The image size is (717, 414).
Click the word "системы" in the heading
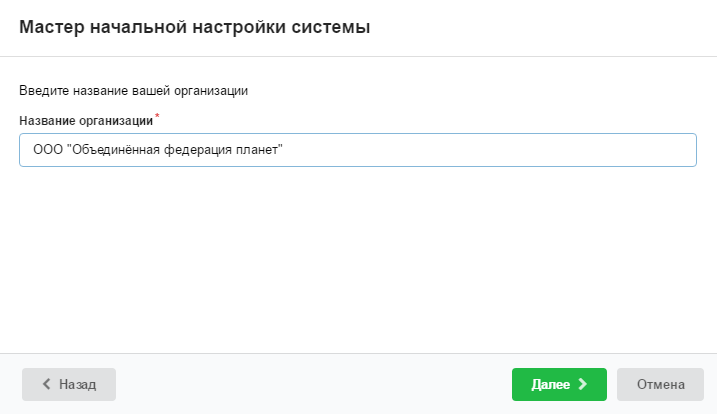coord(337,28)
